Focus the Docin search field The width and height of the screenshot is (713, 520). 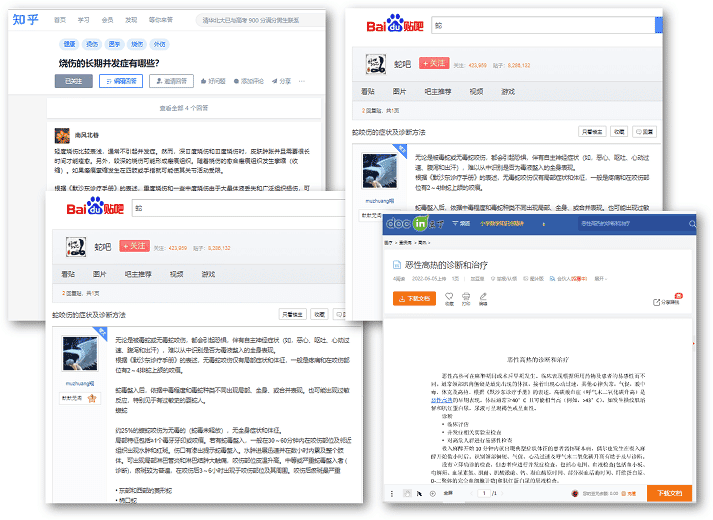pos(631,223)
